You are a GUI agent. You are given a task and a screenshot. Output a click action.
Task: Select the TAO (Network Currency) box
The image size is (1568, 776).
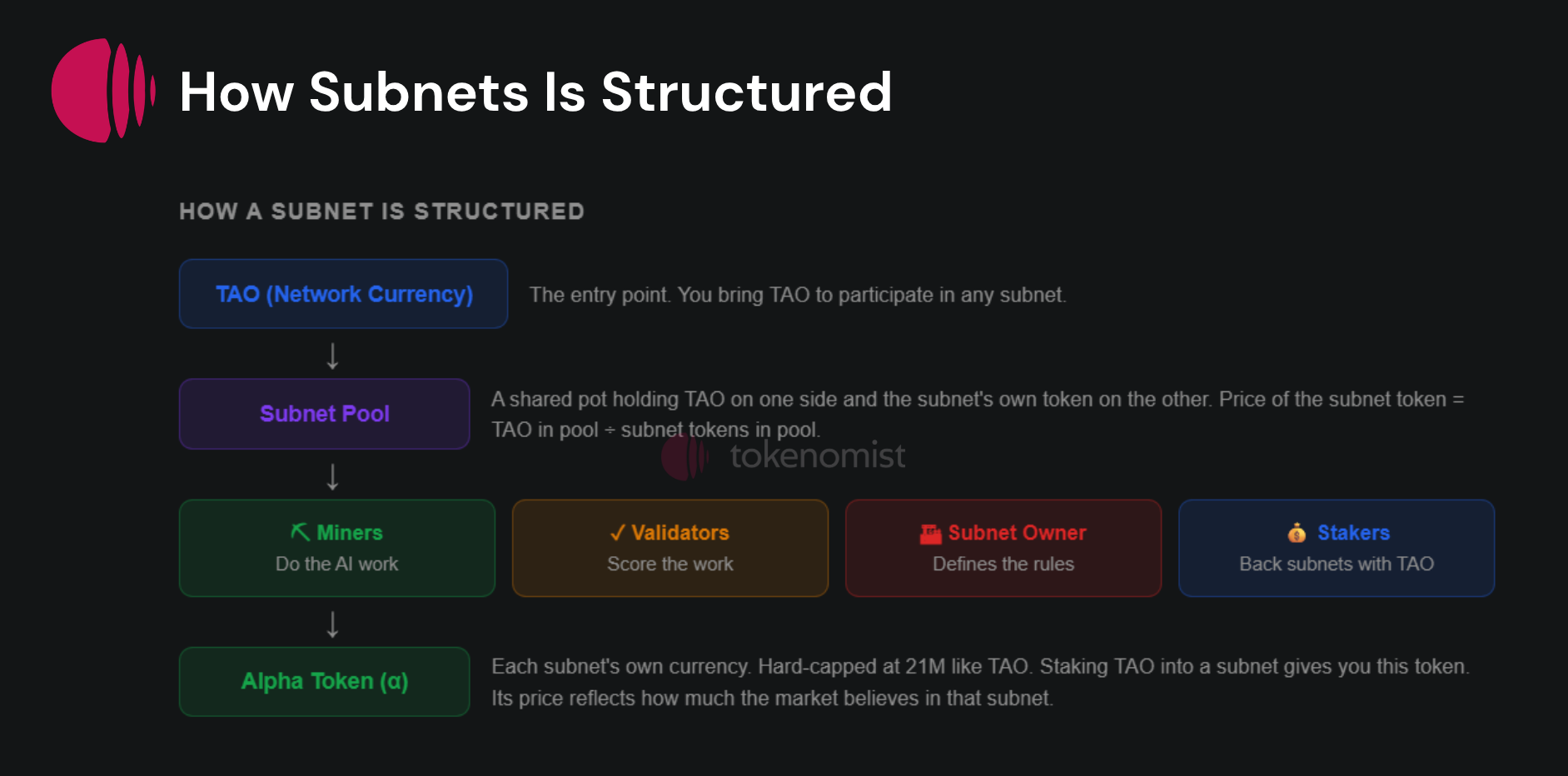pyautogui.click(x=343, y=294)
